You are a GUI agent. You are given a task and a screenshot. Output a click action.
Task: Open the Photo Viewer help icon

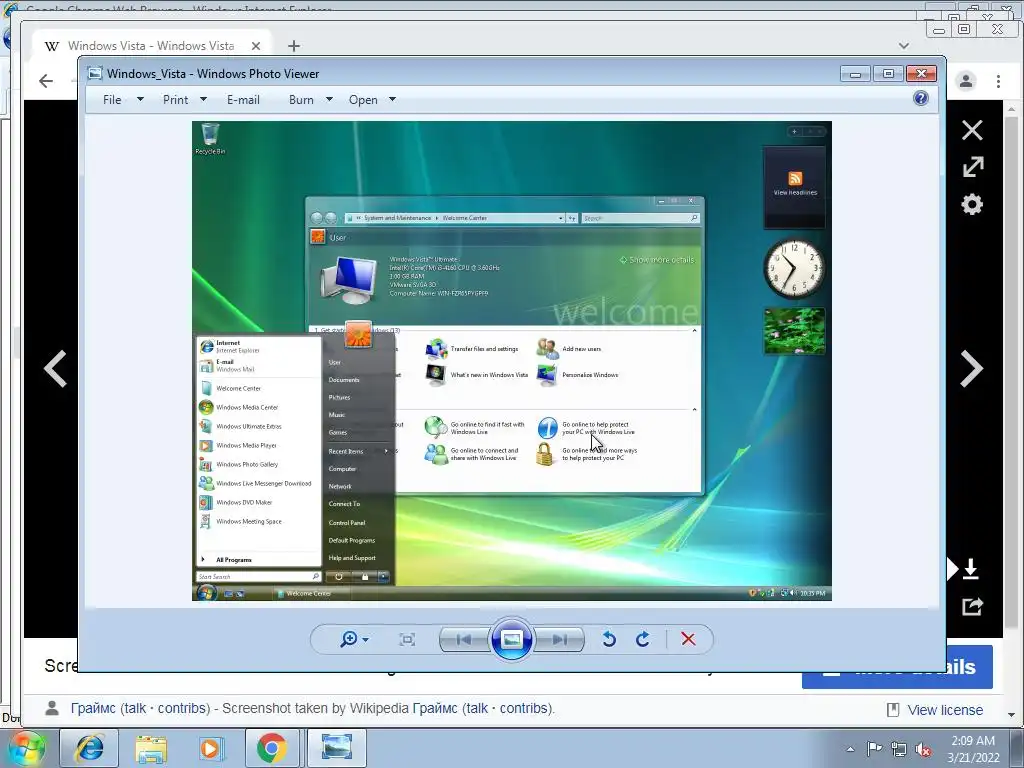[x=921, y=99]
